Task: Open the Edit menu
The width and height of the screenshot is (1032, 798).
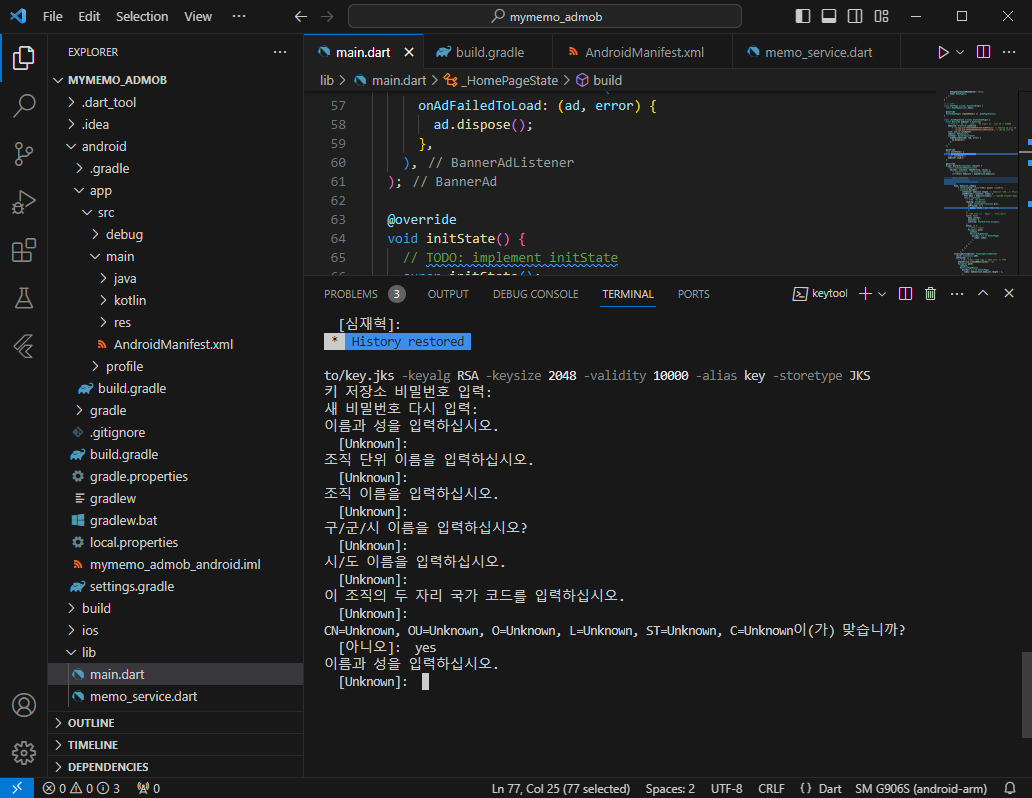Action: (x=89, y=16)
